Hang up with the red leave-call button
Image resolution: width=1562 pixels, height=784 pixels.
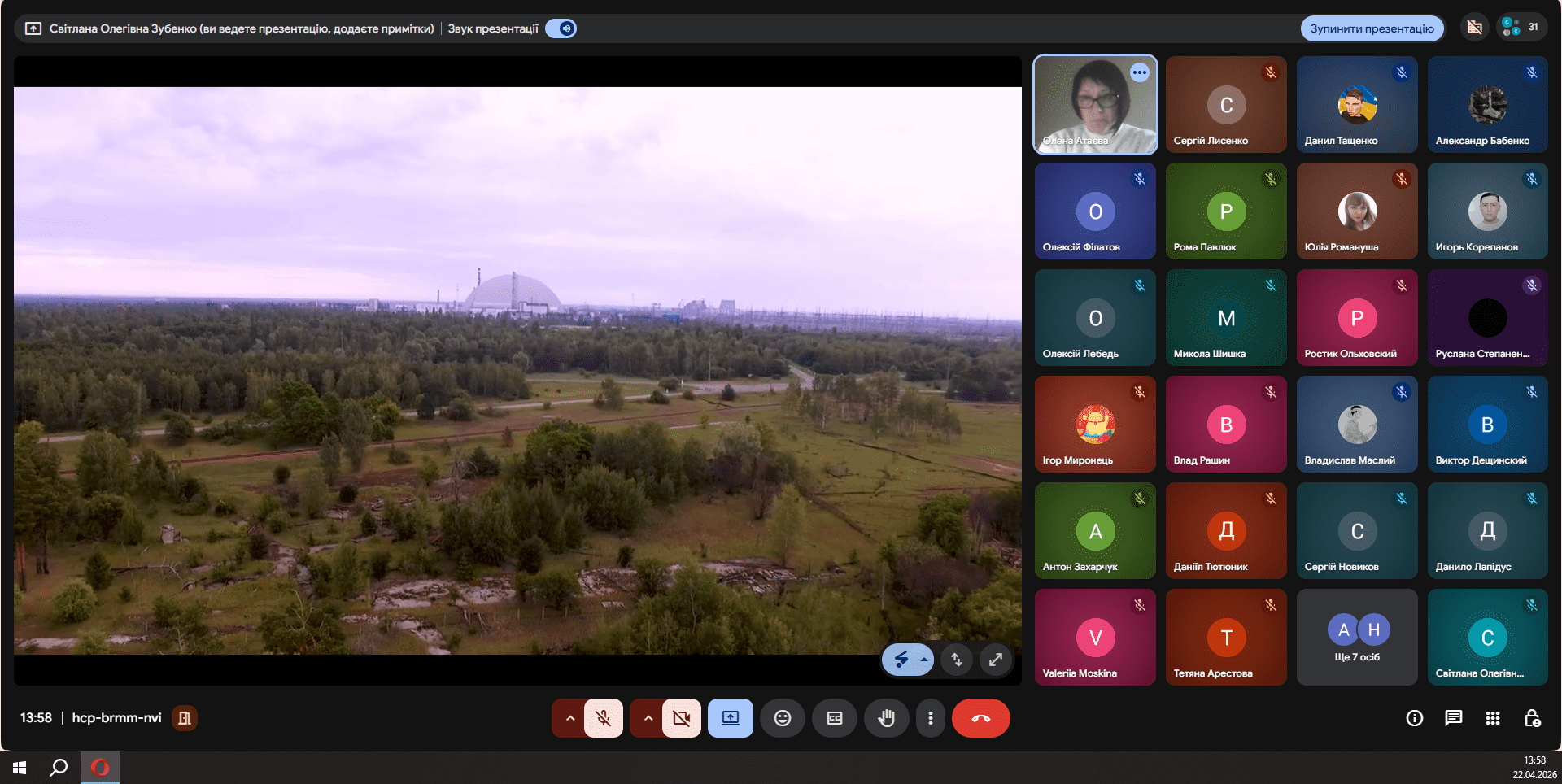tap(980, 718)
